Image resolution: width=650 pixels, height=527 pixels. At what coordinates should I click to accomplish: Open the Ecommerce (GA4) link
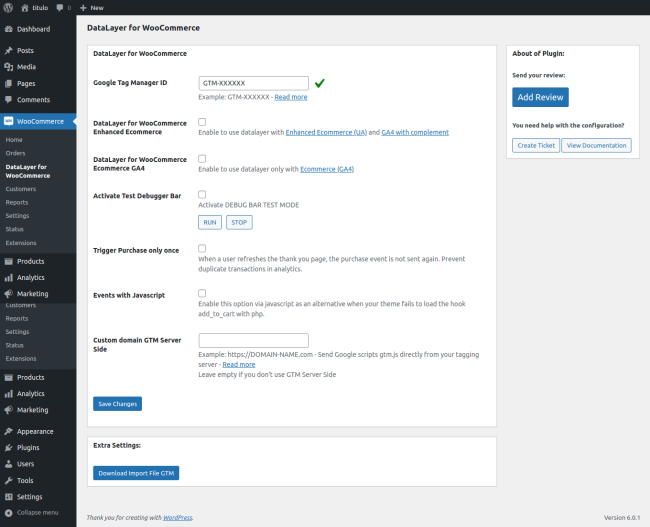(327, 169)
